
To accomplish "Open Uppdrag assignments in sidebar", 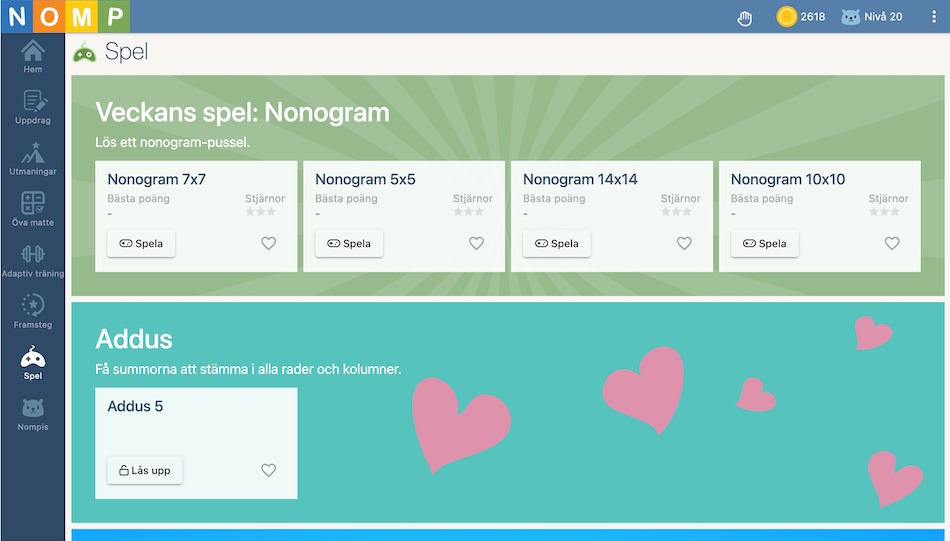I will click(33, 107).
